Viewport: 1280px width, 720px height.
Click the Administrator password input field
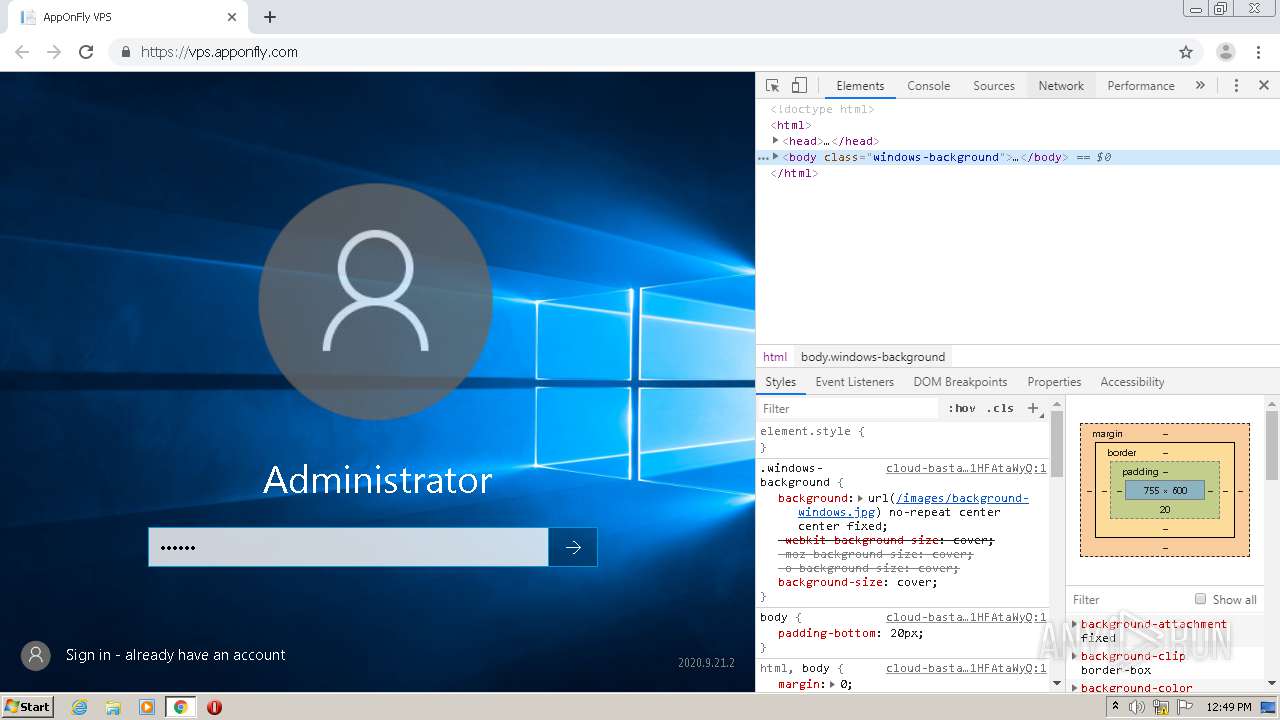[348, 547]
